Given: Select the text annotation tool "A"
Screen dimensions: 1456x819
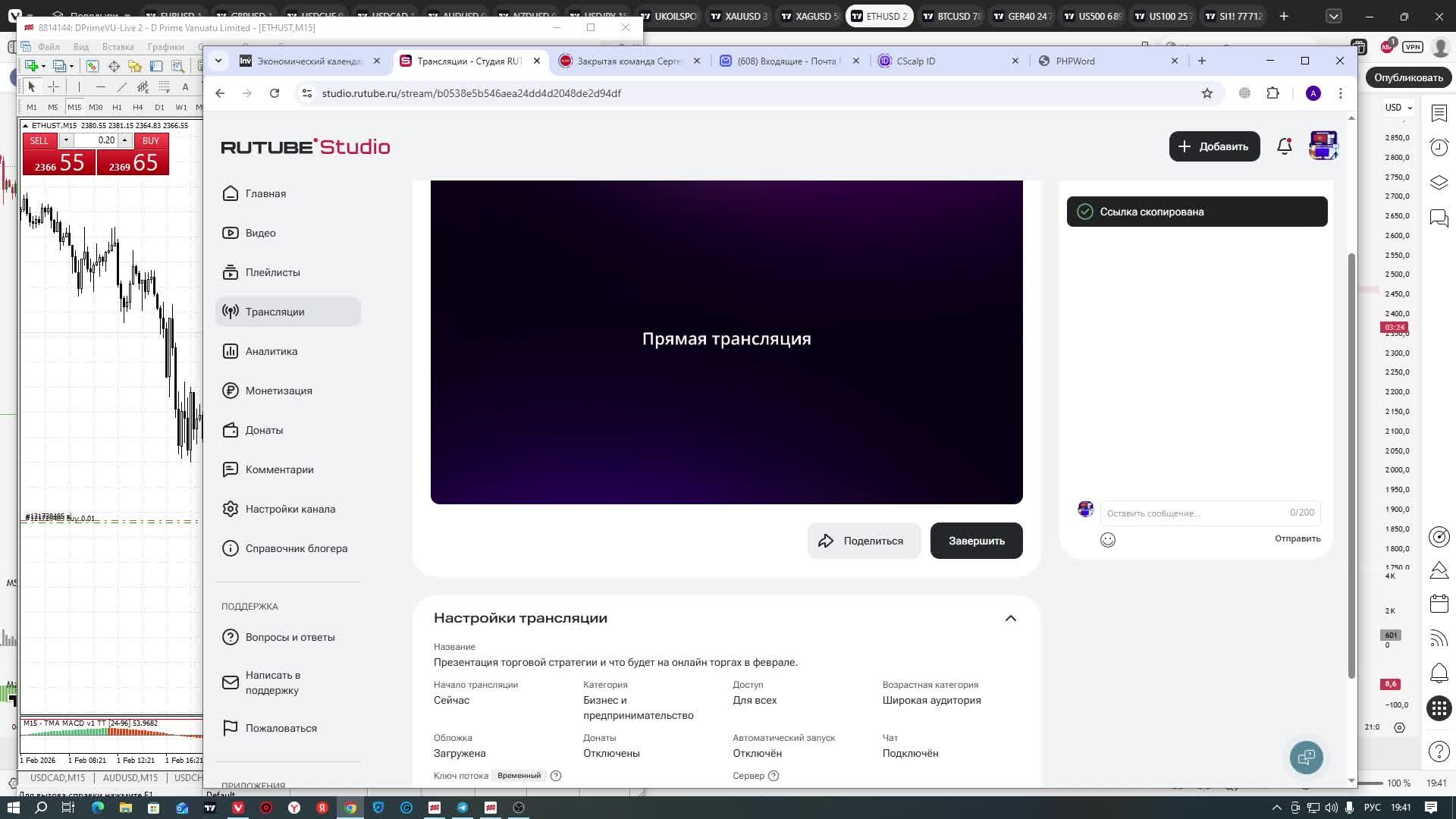Looking at the screenshot, I should click(x=187, y=87).
